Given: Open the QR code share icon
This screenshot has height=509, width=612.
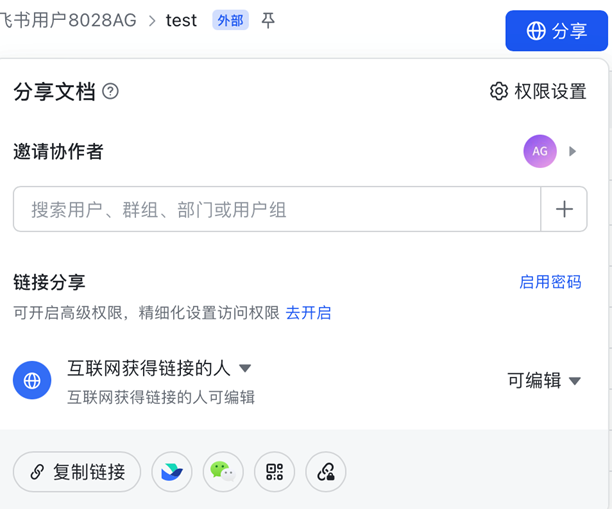Looking at the screenshot, I should 274,472.
